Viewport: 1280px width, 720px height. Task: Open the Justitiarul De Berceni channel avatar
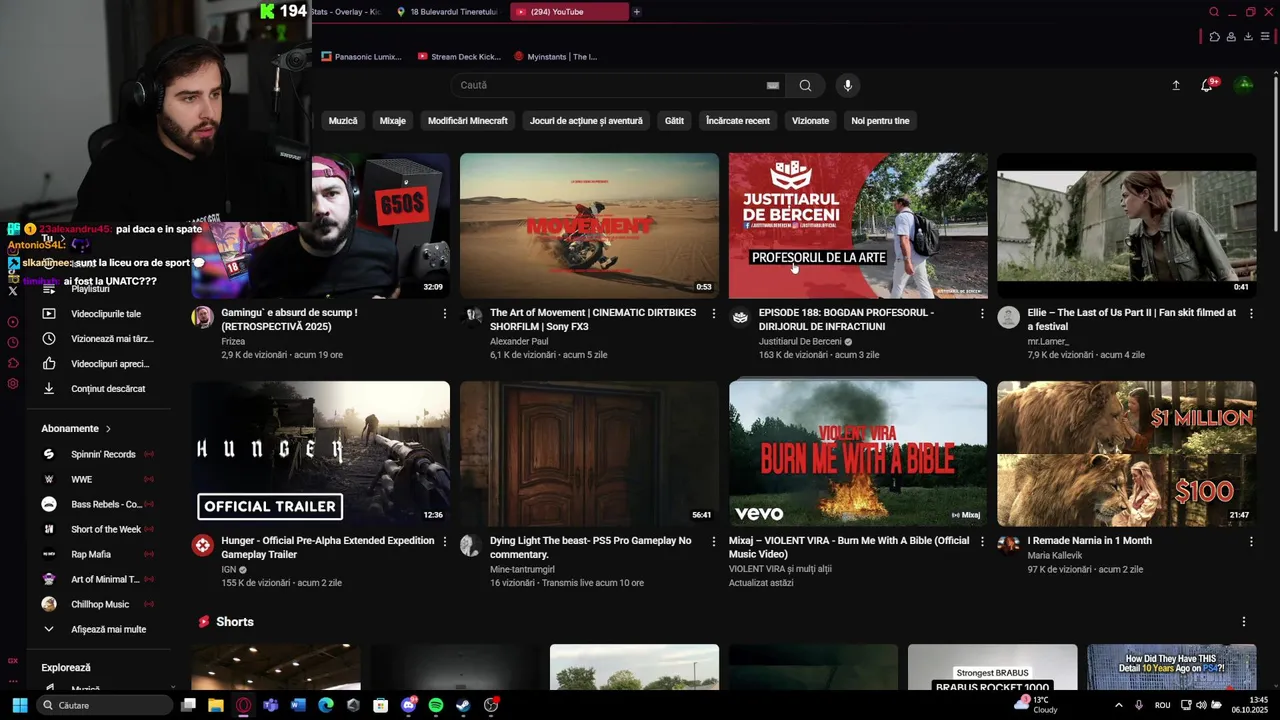pyautogui.click(x=740, y=318)
